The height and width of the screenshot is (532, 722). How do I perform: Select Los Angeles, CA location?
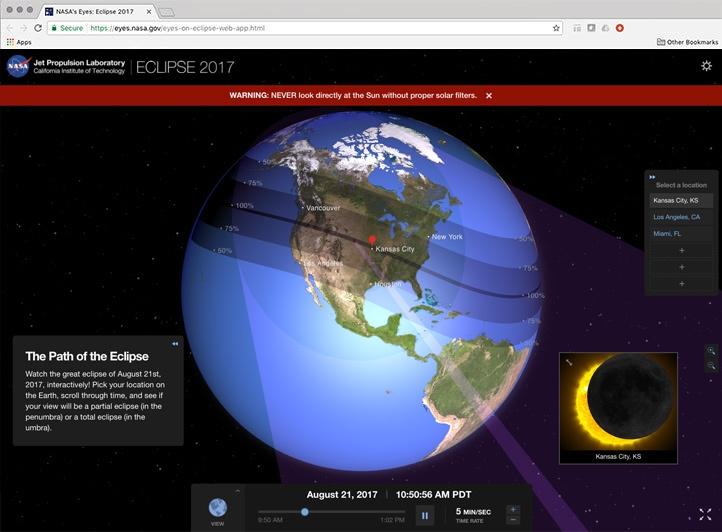[677, 217]
